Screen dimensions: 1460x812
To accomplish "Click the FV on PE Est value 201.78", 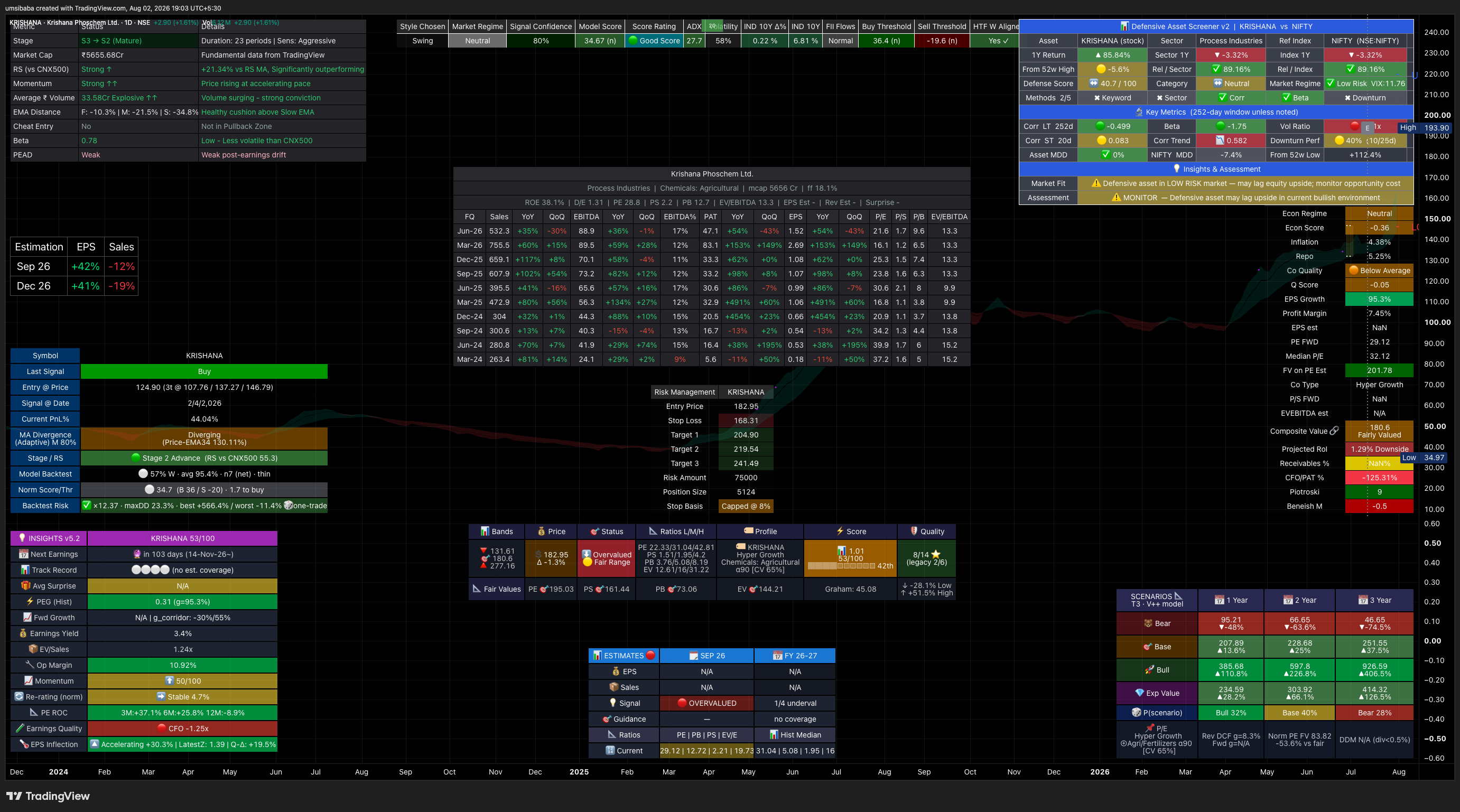I will [x=1379, y=370].
